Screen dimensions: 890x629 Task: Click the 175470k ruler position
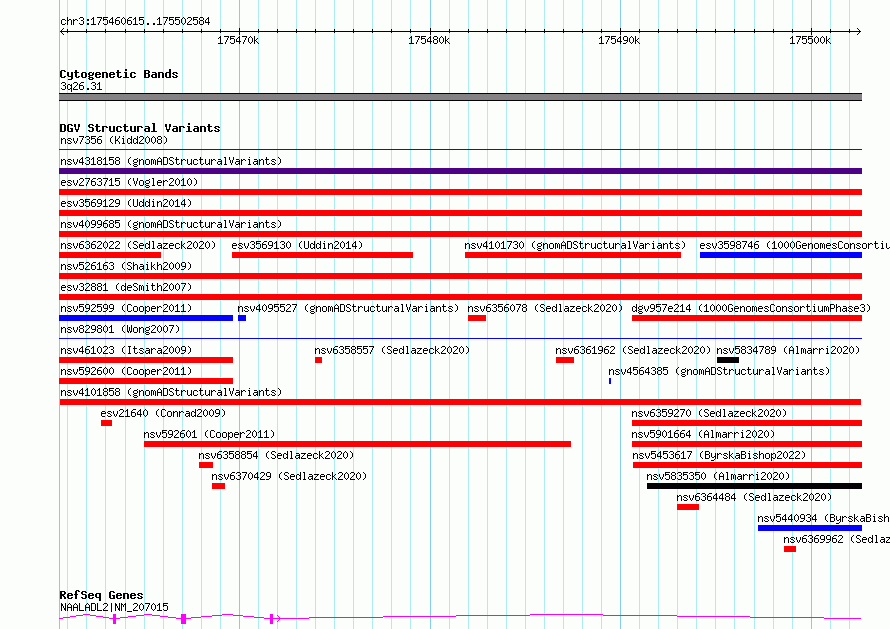click(x=238, y=40)
